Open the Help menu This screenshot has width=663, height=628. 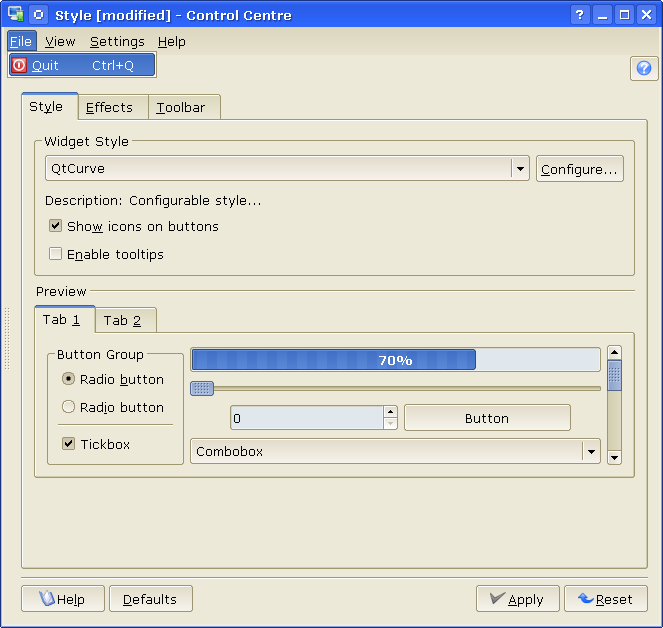click(x=172, y=41)
